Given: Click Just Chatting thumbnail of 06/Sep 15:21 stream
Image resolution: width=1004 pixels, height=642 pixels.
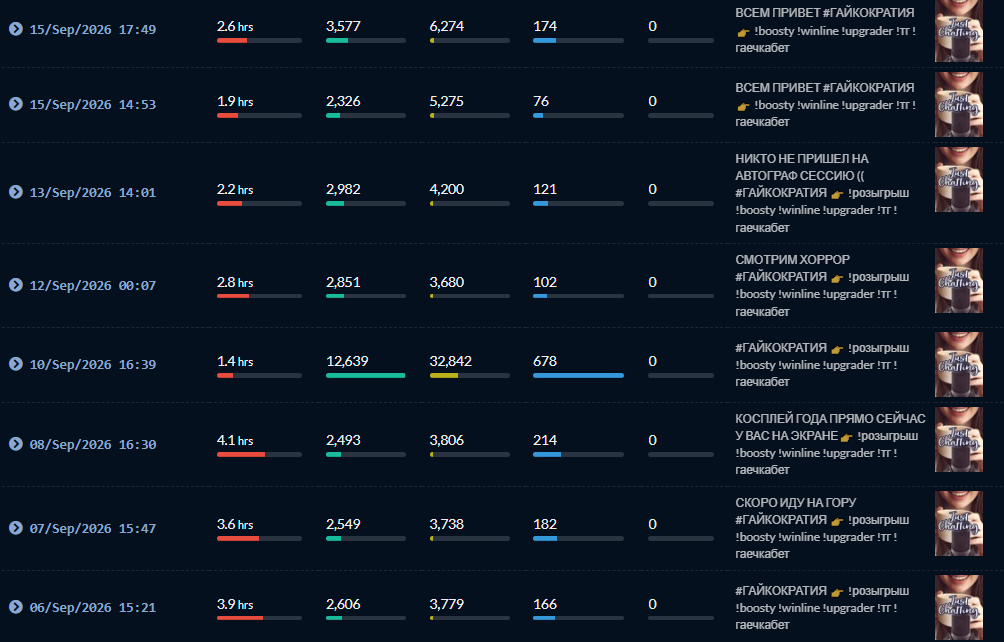Looking at the screenshot, I should 959,607.
